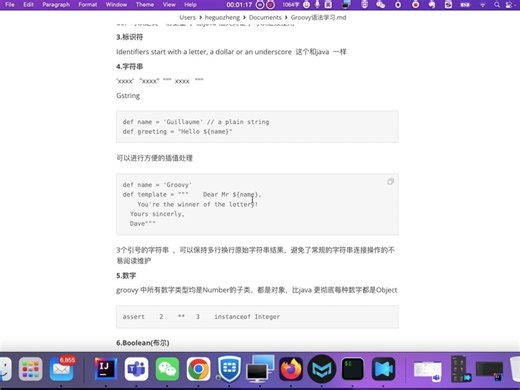
Task: Click the line def greeting = "Hello ${name}"
Action: point(177,132)
